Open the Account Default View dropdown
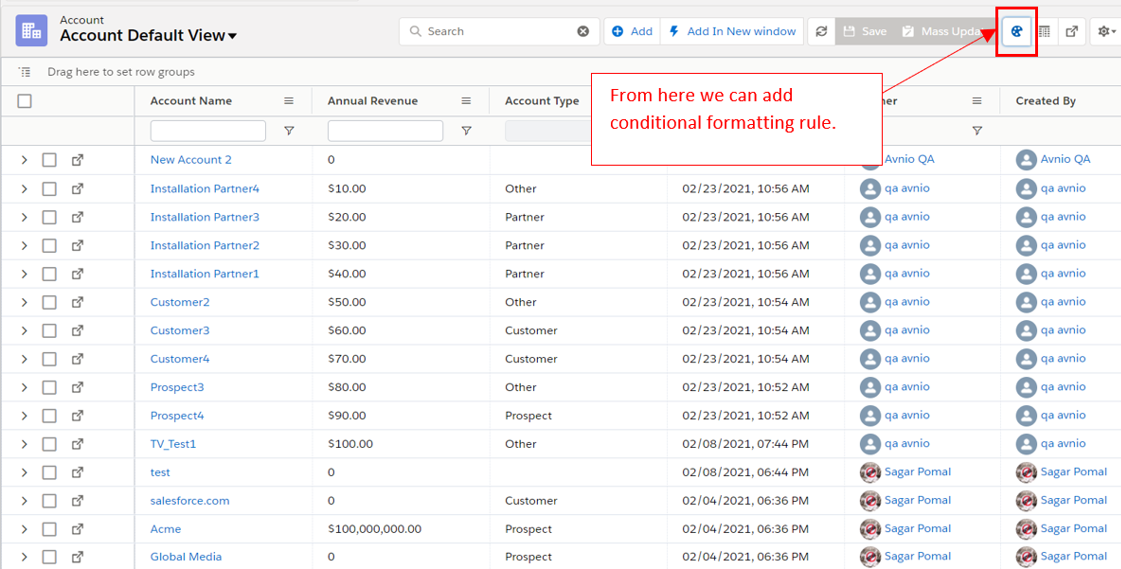1121x569 pixels. pos(232,37)
